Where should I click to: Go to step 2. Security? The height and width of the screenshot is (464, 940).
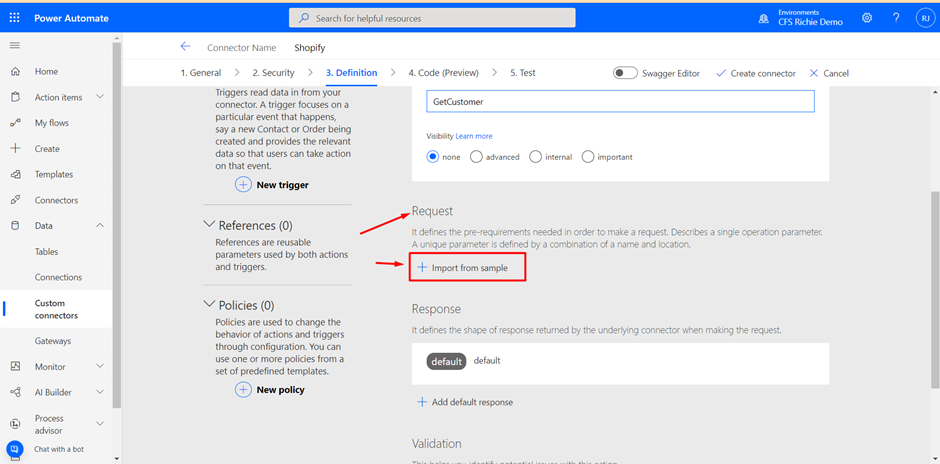[273, 73]
